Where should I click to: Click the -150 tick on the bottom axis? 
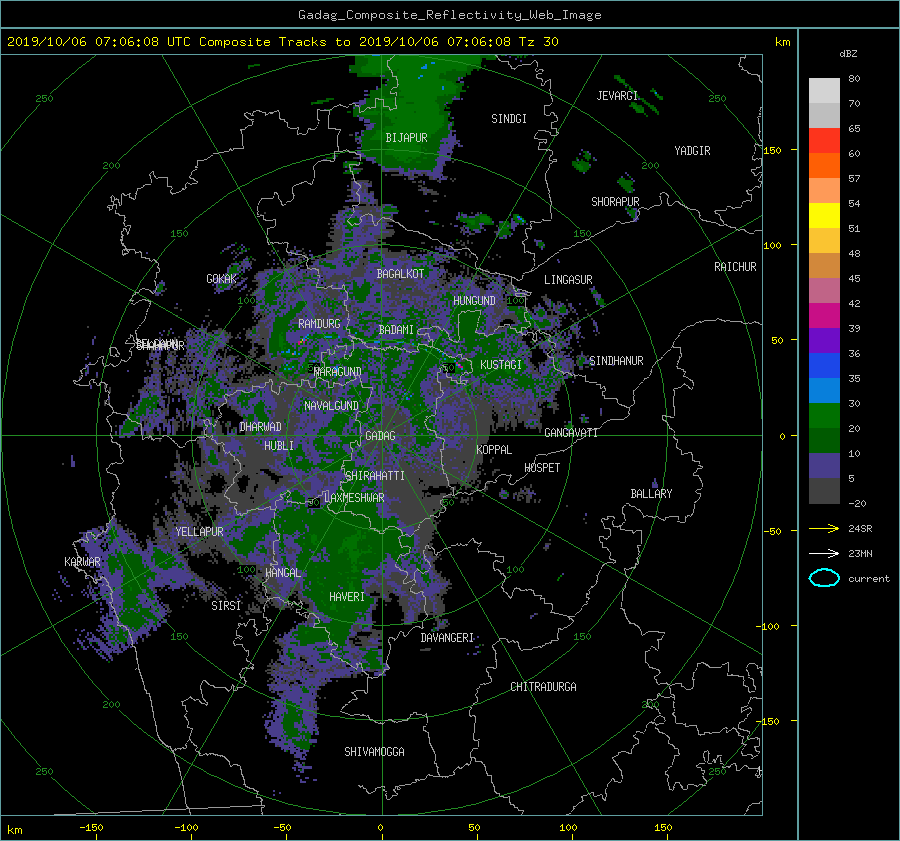pos(91,828)
